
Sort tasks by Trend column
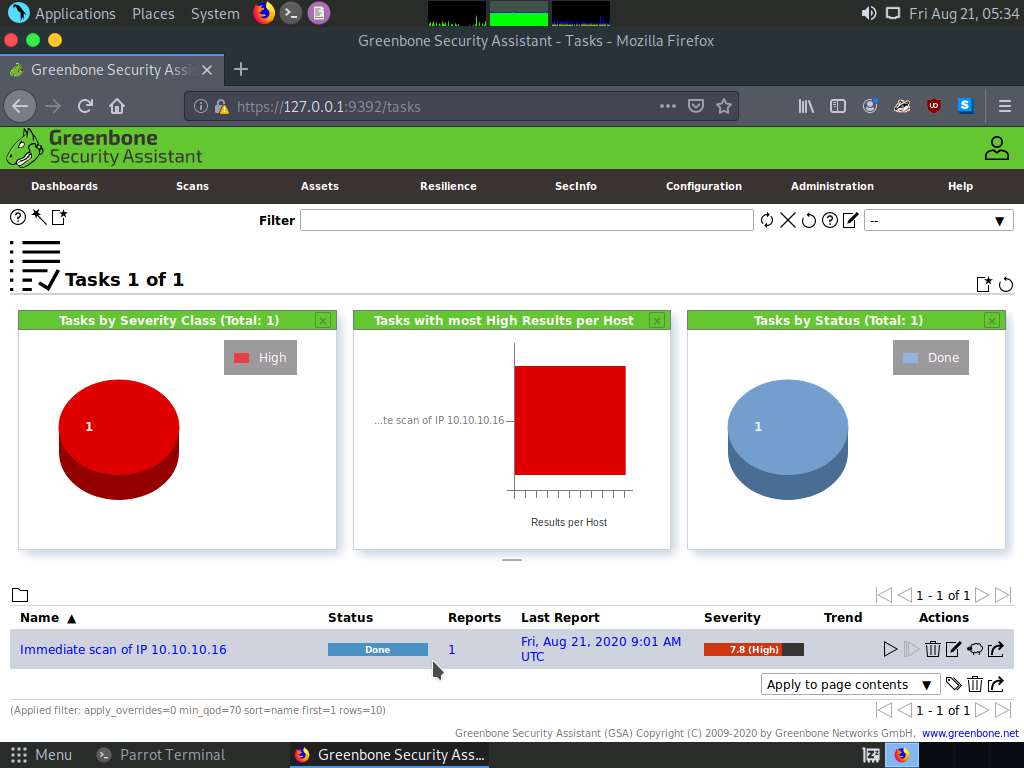[842, 618]
